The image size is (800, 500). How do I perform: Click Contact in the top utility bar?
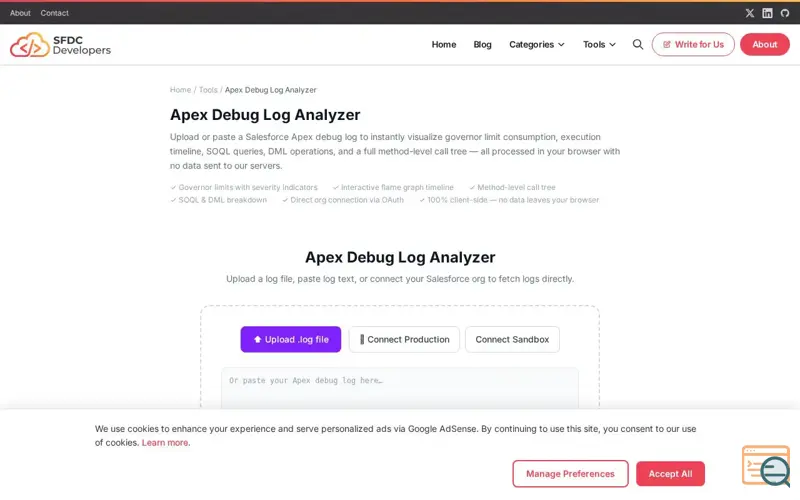click(55, 13)
